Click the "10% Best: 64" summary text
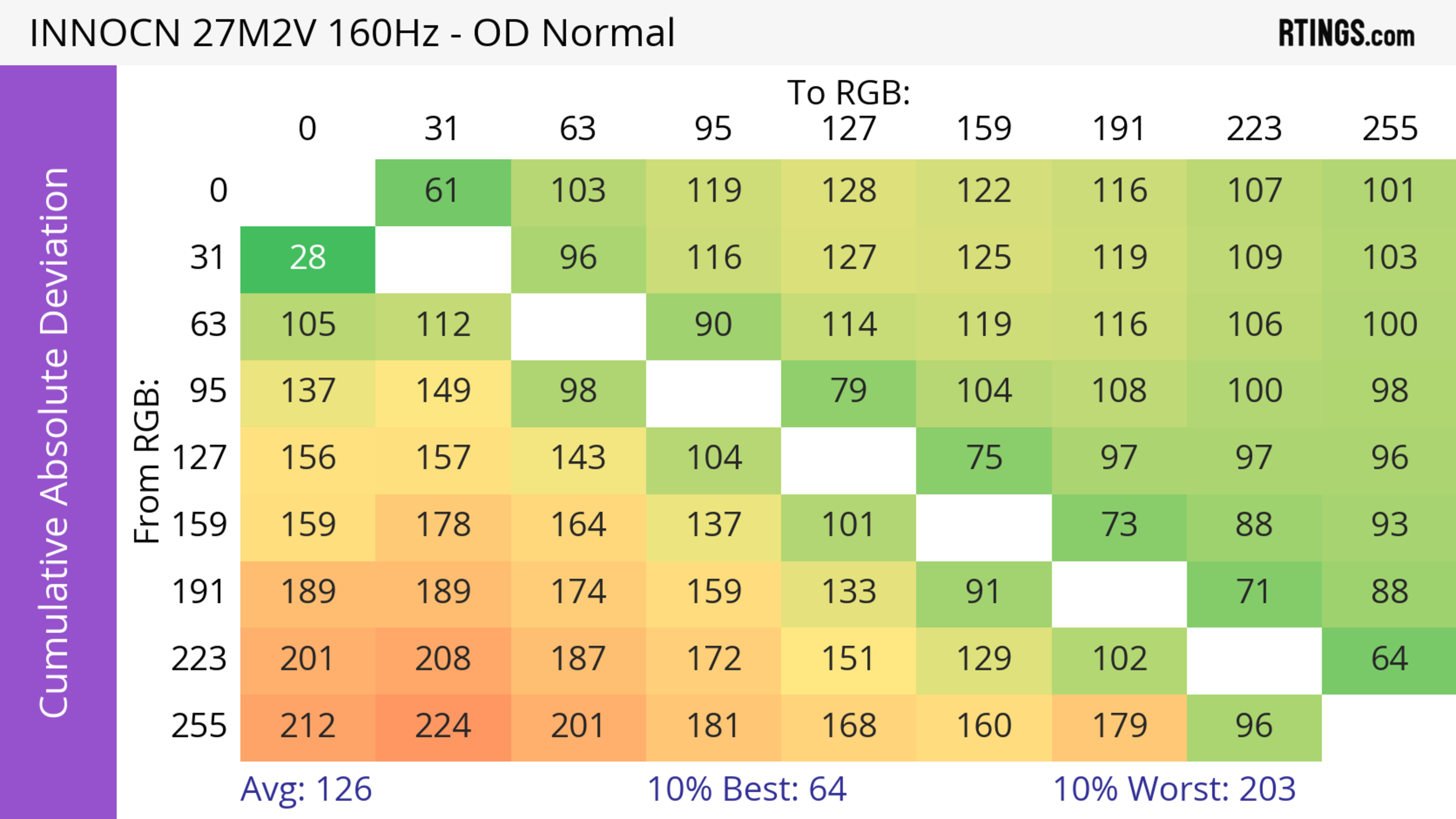Viewport: 1456px width, 819px height. 746,789
